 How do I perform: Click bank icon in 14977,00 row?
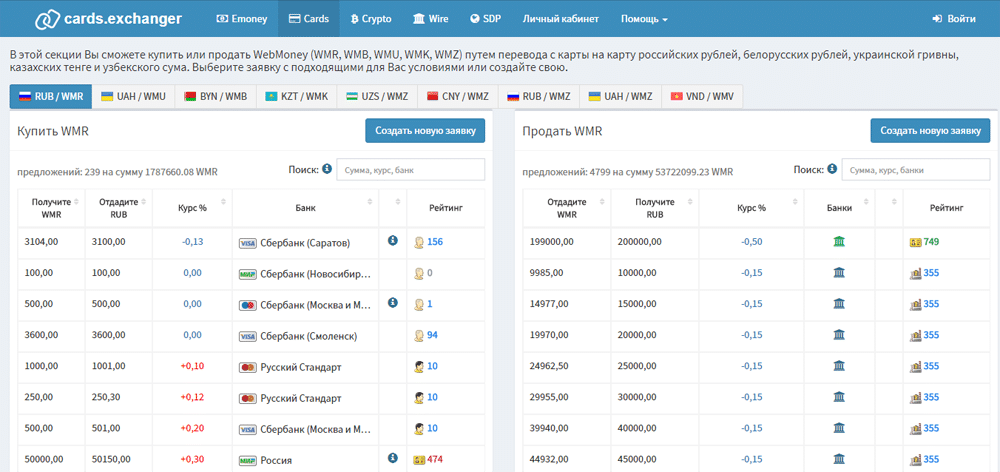pos(839,304)
